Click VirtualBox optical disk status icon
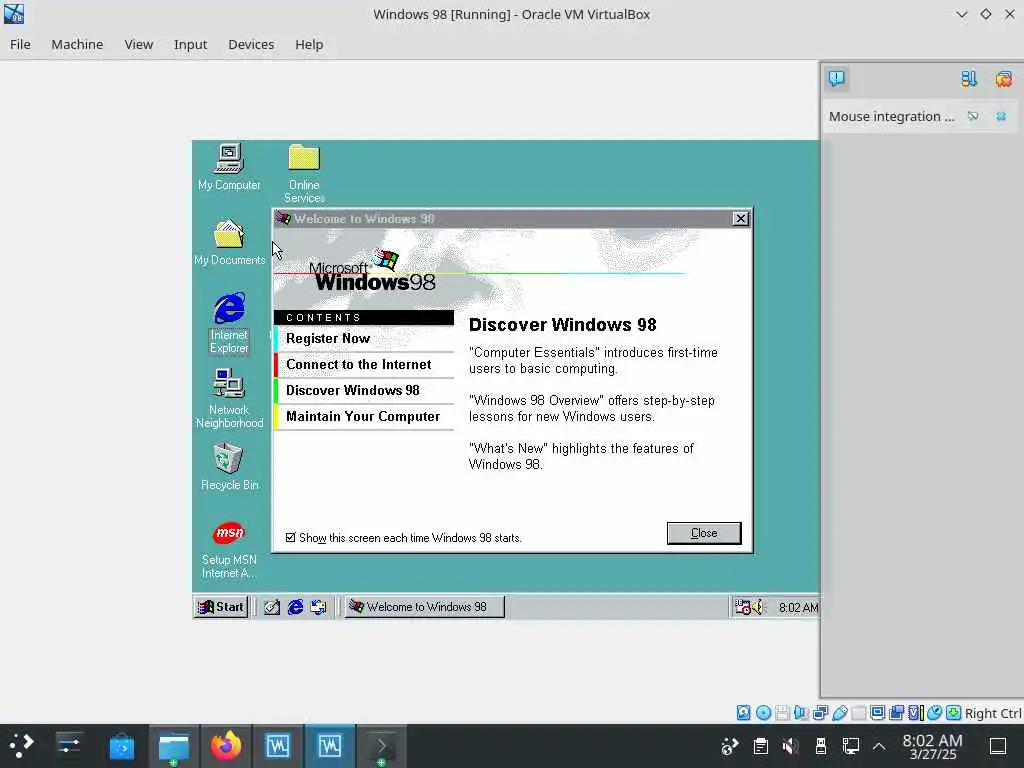 click(x=763, y=712)
